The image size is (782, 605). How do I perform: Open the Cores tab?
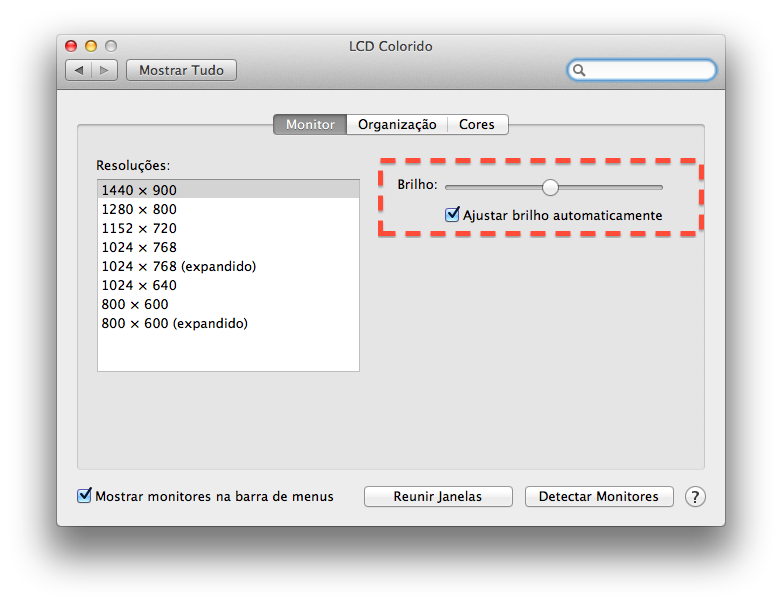(x=477, y=125)
